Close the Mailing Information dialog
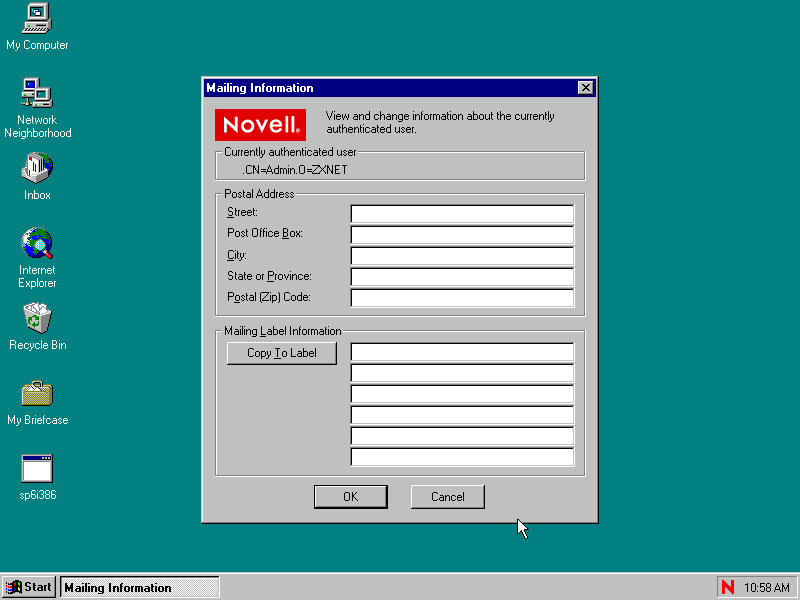Image resolution: width=800 pixels, height=600 pixels. point(586,88)
